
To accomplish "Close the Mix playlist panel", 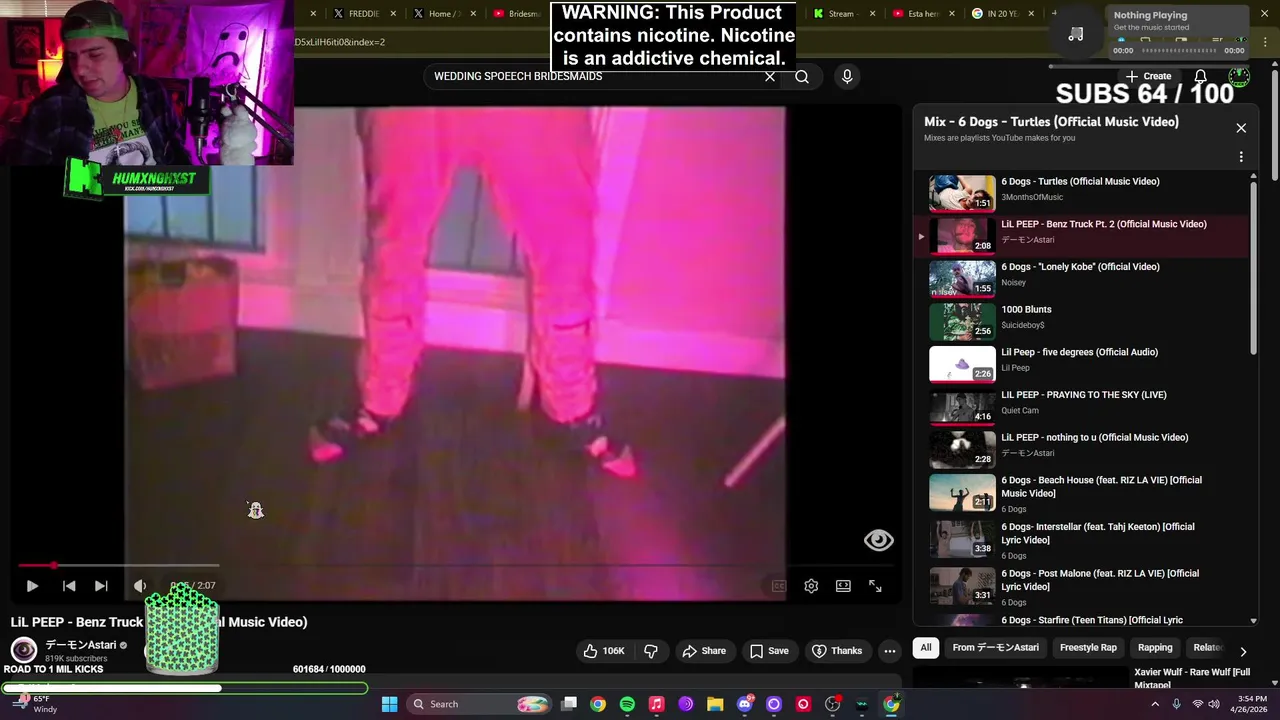I will (x=1241, y=128).
